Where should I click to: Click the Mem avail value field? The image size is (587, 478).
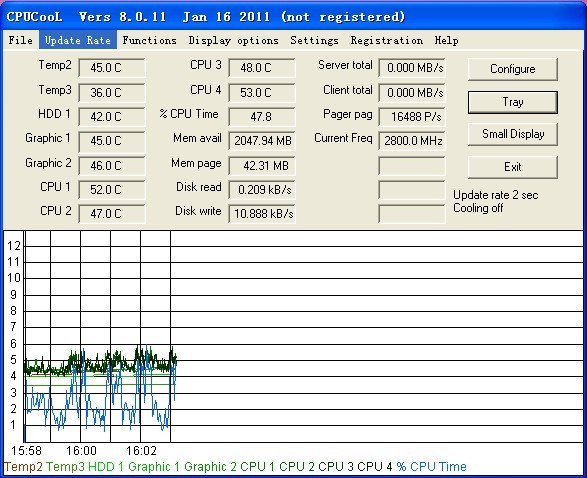(x=261, y=141)
